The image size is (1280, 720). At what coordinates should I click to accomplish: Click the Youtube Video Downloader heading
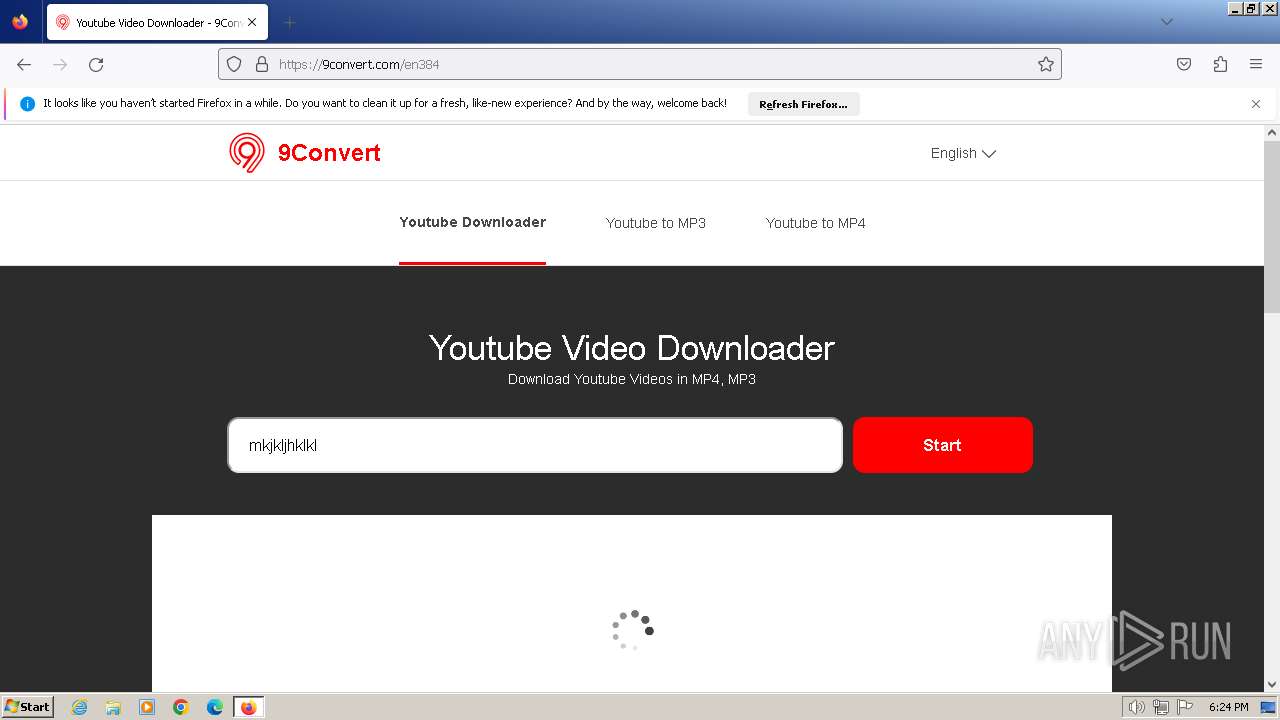point(632,348)
